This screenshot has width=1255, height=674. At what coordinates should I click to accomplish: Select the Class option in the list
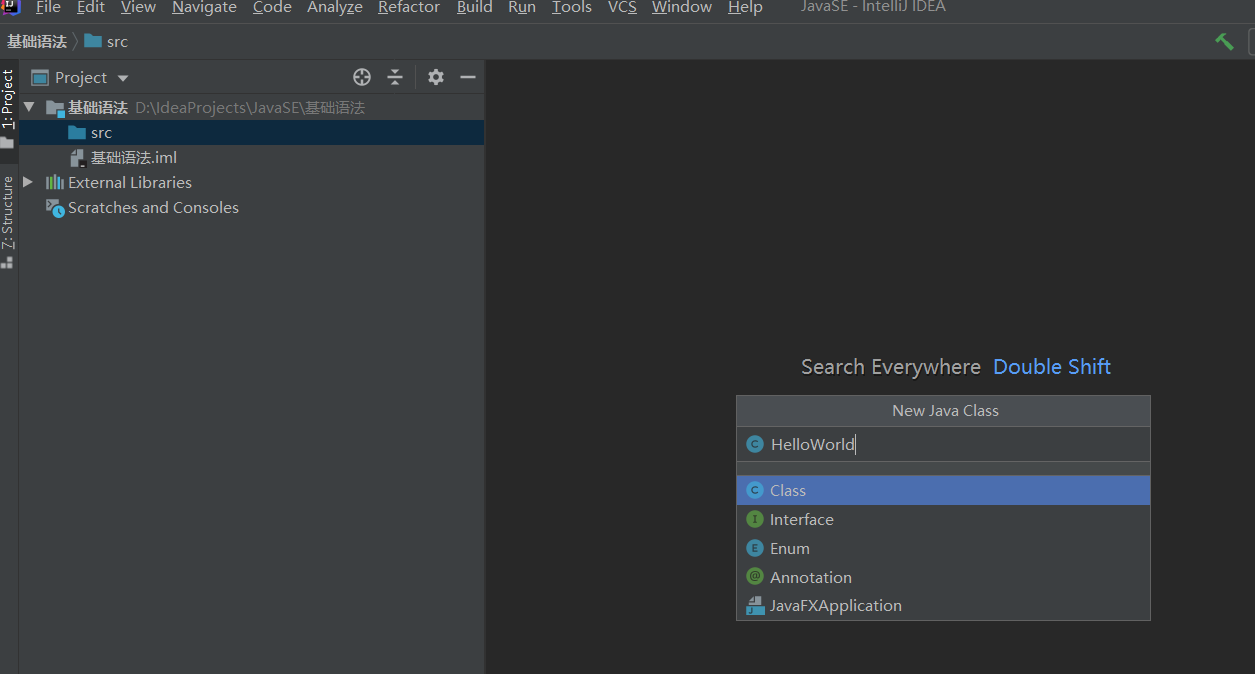(788, 490)
